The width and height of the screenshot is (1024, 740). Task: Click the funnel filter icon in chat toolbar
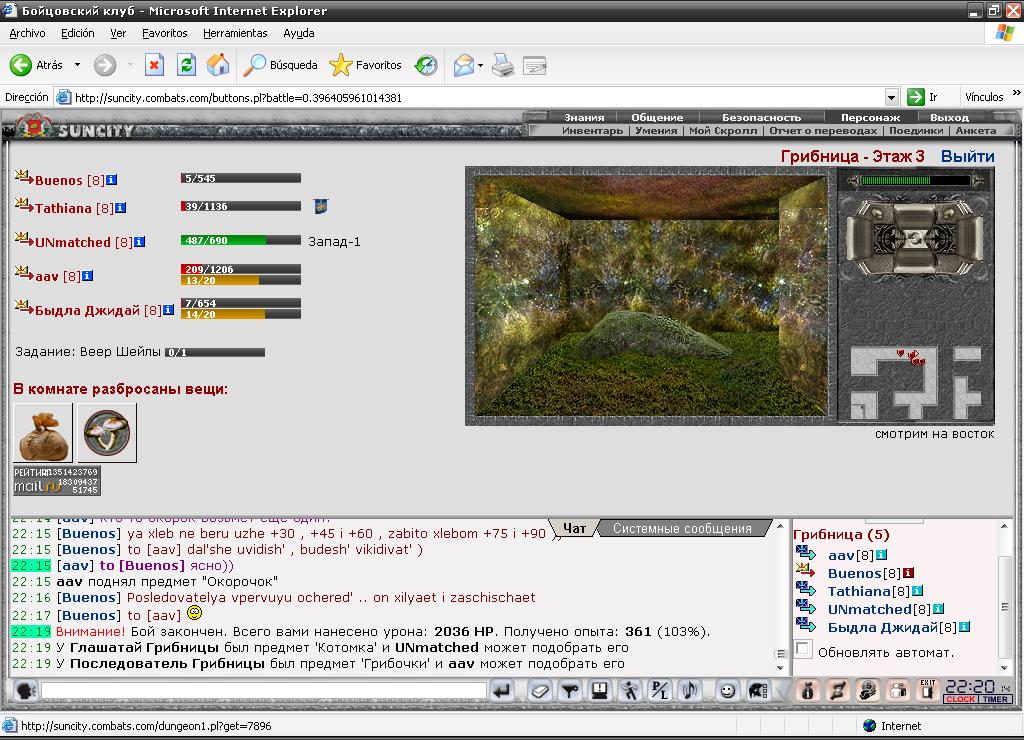point(570,690)
